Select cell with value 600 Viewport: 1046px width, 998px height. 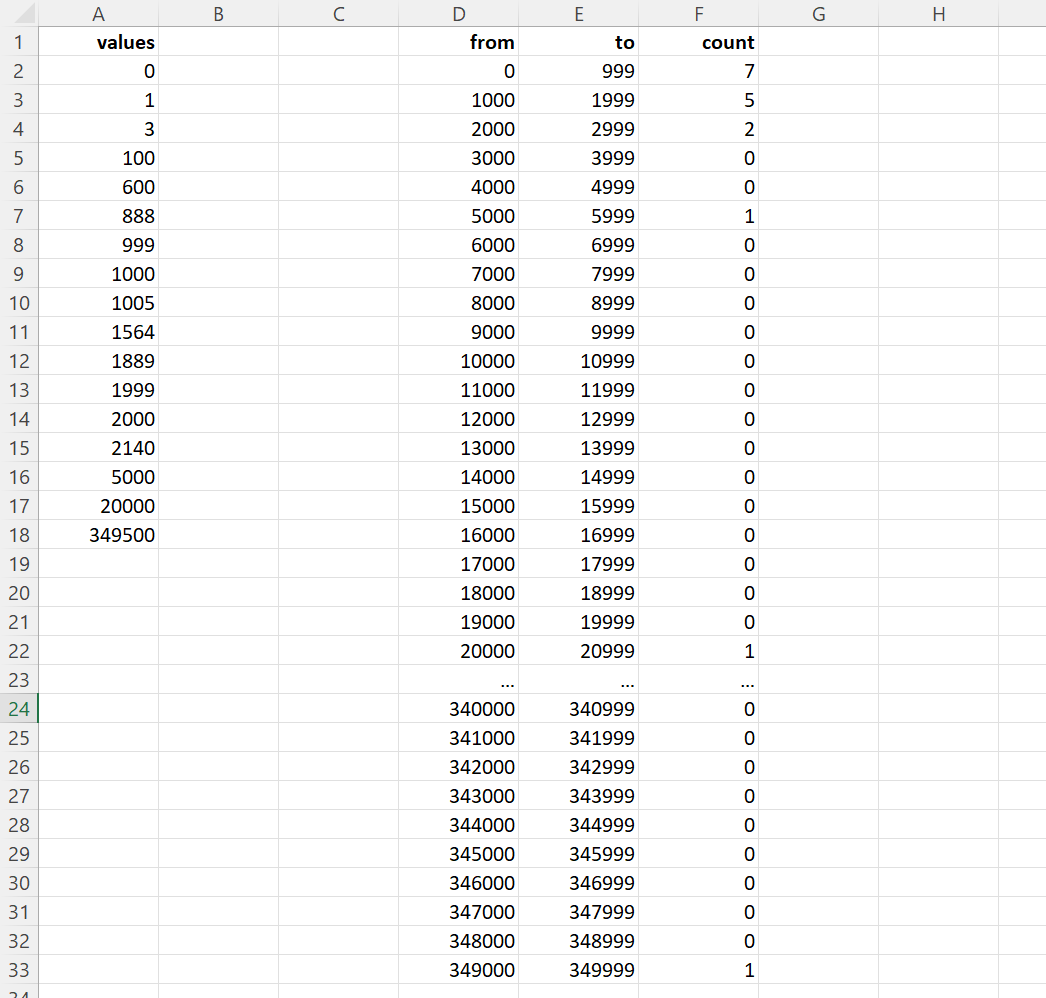[99, 187]
